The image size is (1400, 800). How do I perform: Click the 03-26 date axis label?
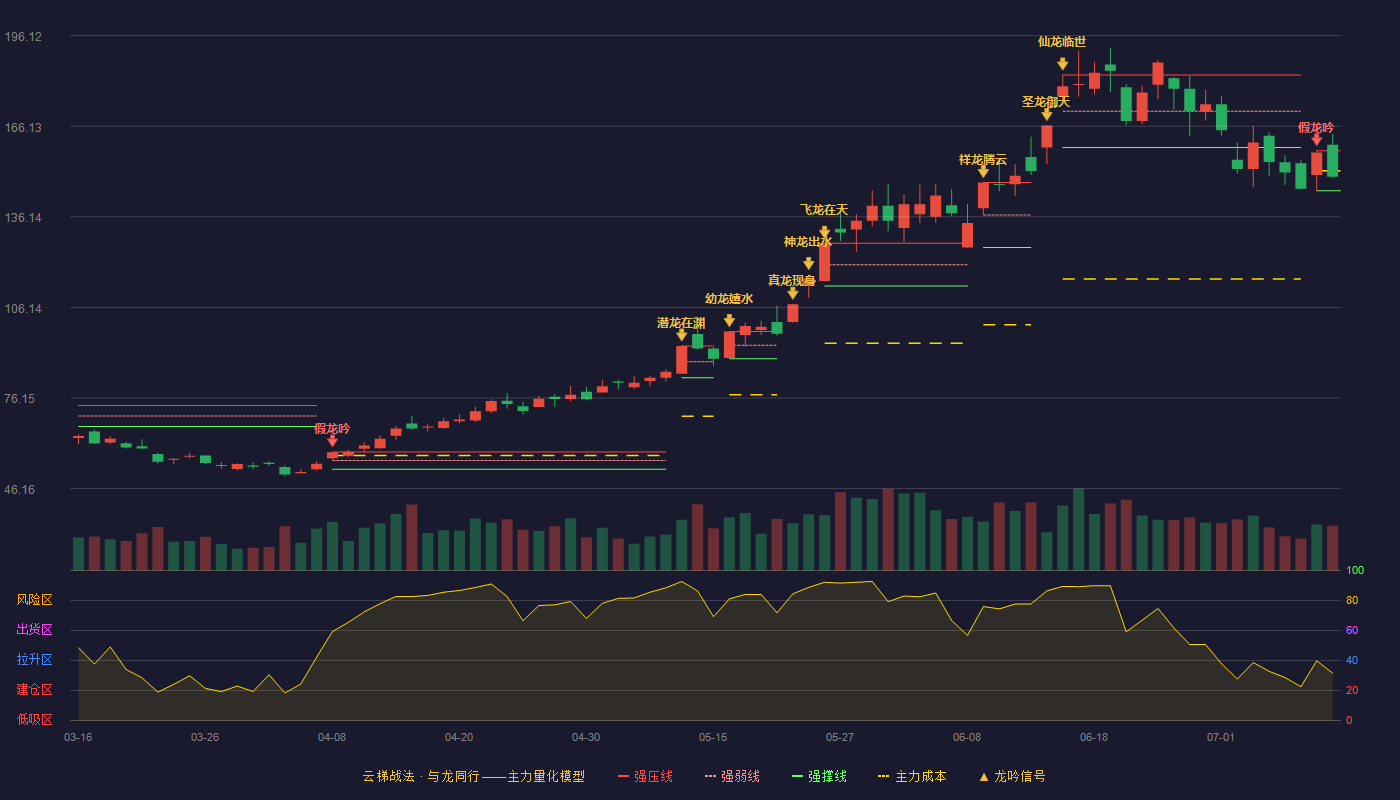[x=205, y=737]
